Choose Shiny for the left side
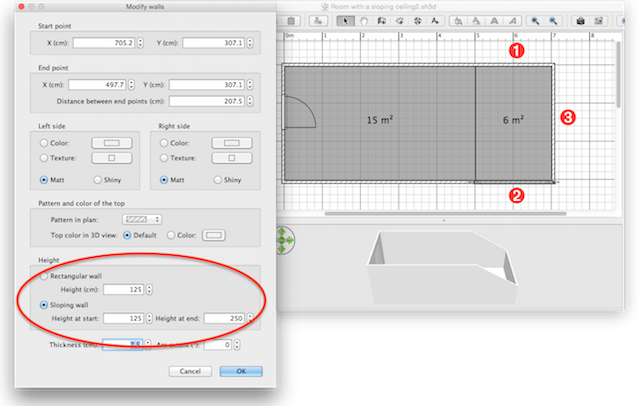The width and height of the screenshot is (640, 406). (97, 180)
